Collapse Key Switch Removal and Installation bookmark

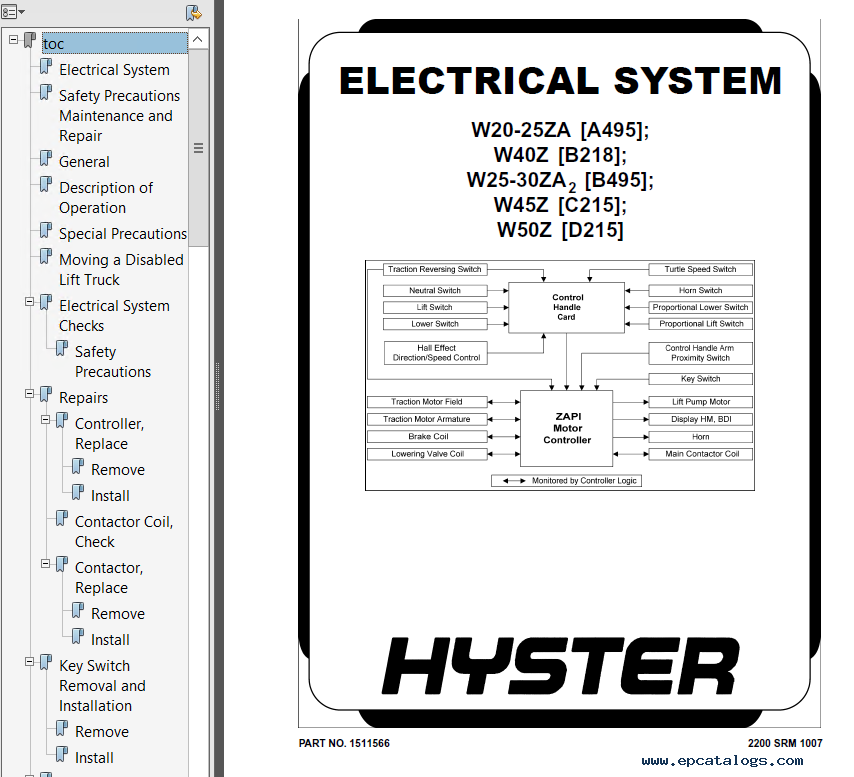tap(29, 662)
